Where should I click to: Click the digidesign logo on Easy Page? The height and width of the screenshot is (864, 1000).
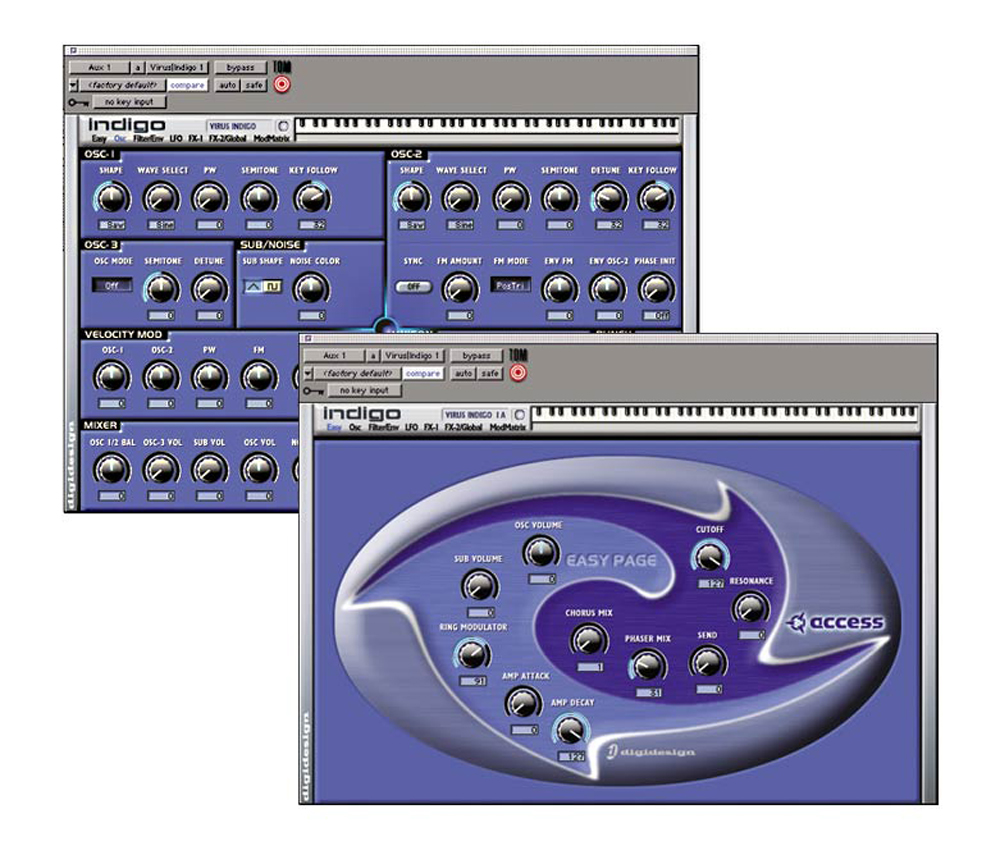651,752
